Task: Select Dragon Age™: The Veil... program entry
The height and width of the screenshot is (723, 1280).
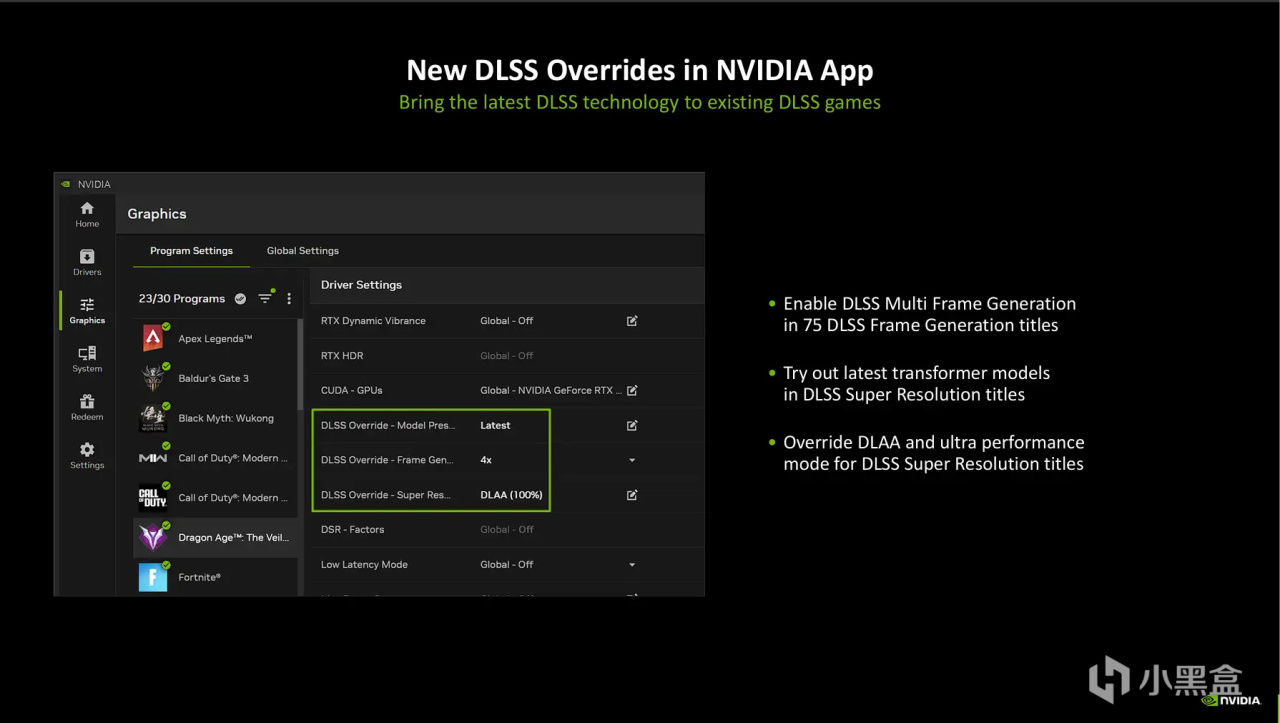Action: (216, 537)
